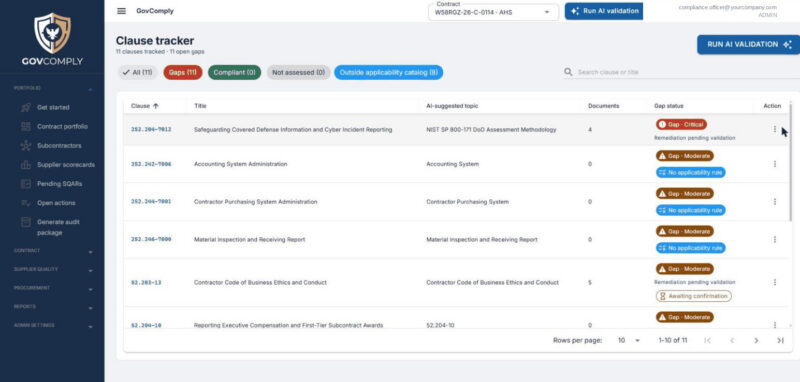The height and width of the screenshot is (382, 800).
Task: Click the Open actions icon
Action: 26,203
